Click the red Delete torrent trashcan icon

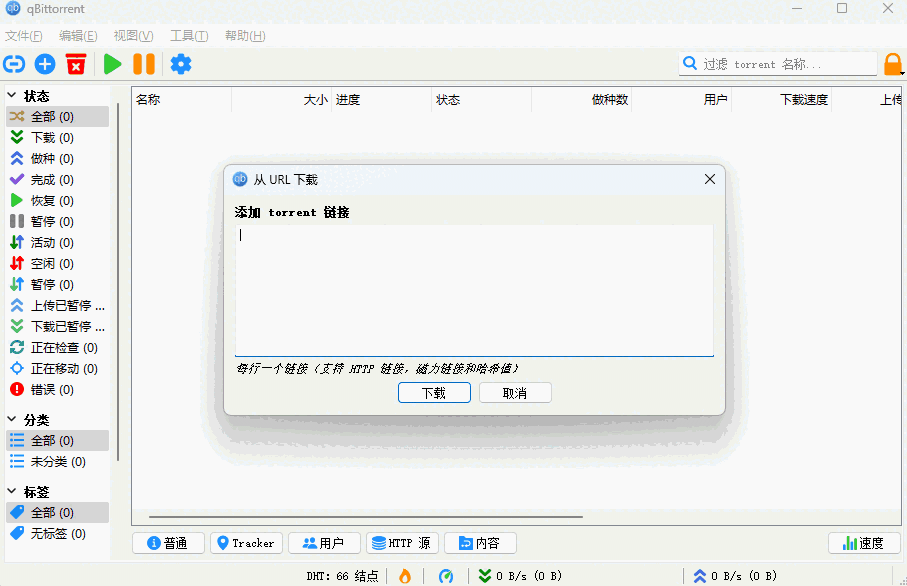[x=76, y=63]
